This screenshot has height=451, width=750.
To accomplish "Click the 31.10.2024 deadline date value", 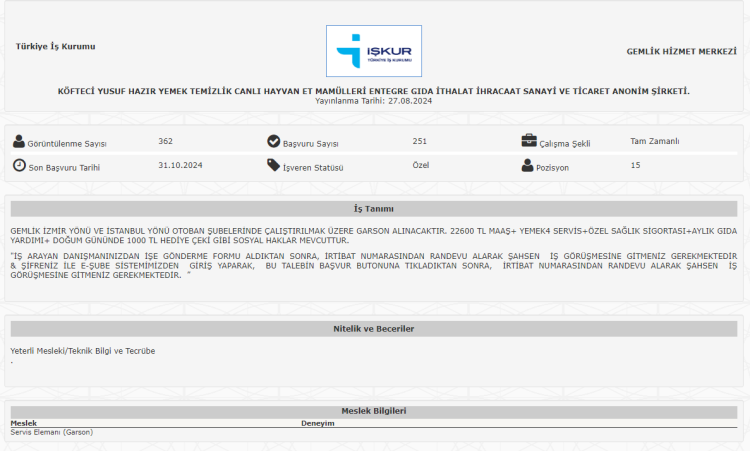I will point(180,165).
